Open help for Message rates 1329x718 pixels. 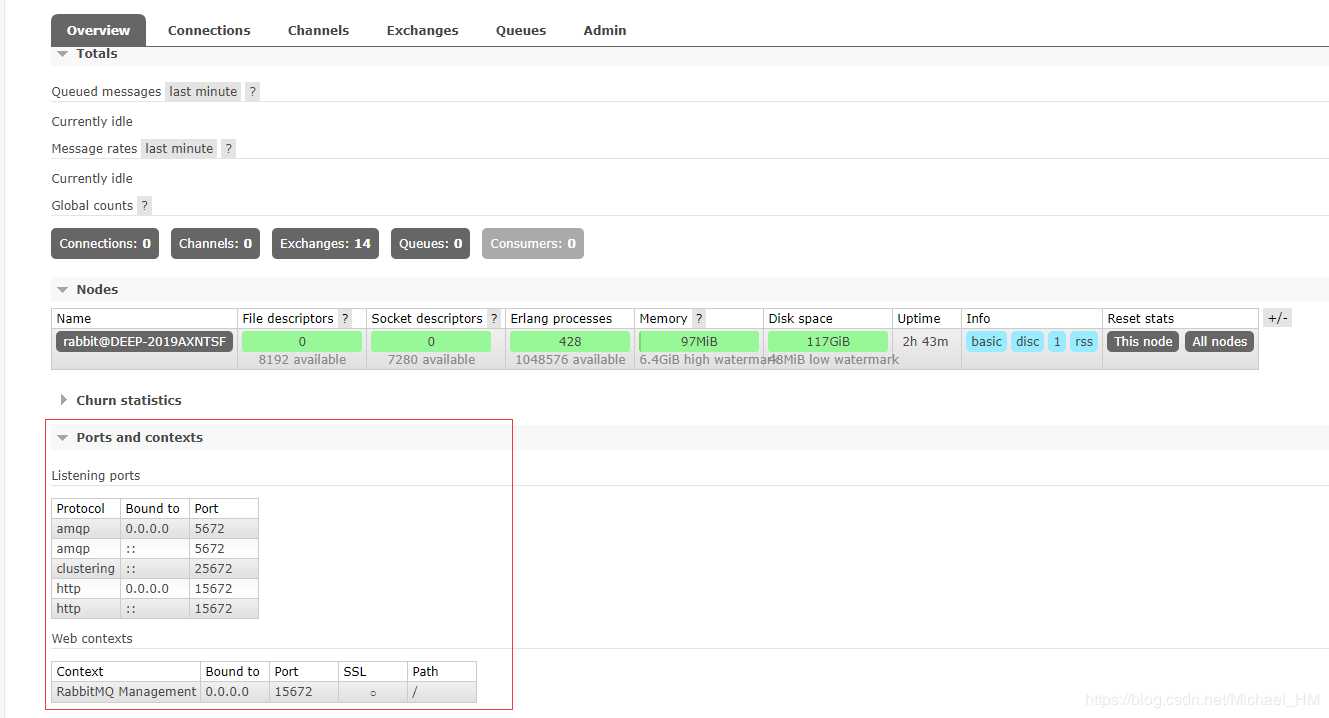coord(228,148)
